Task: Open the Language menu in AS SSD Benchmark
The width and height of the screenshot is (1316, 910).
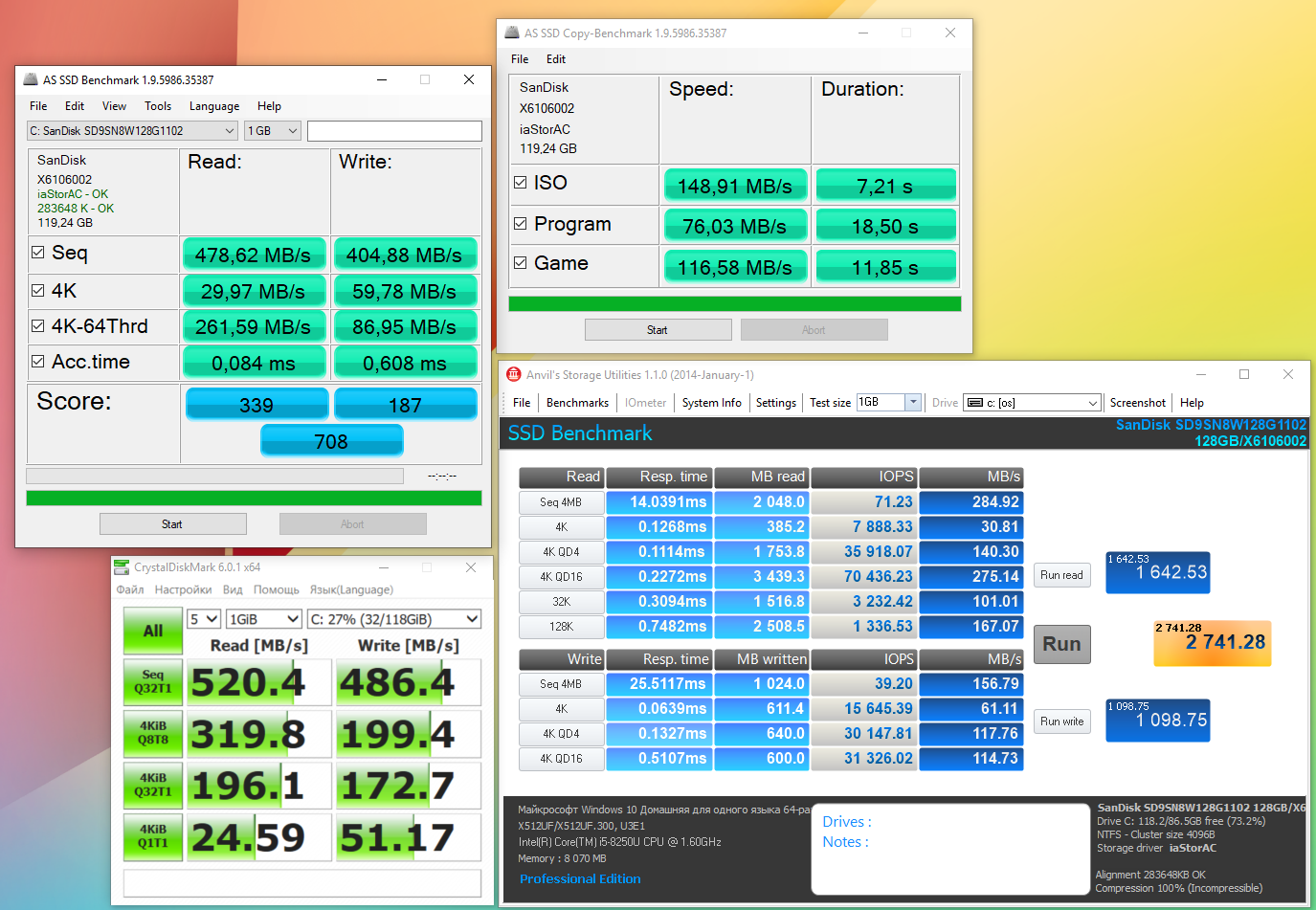Action: point(214,106)
